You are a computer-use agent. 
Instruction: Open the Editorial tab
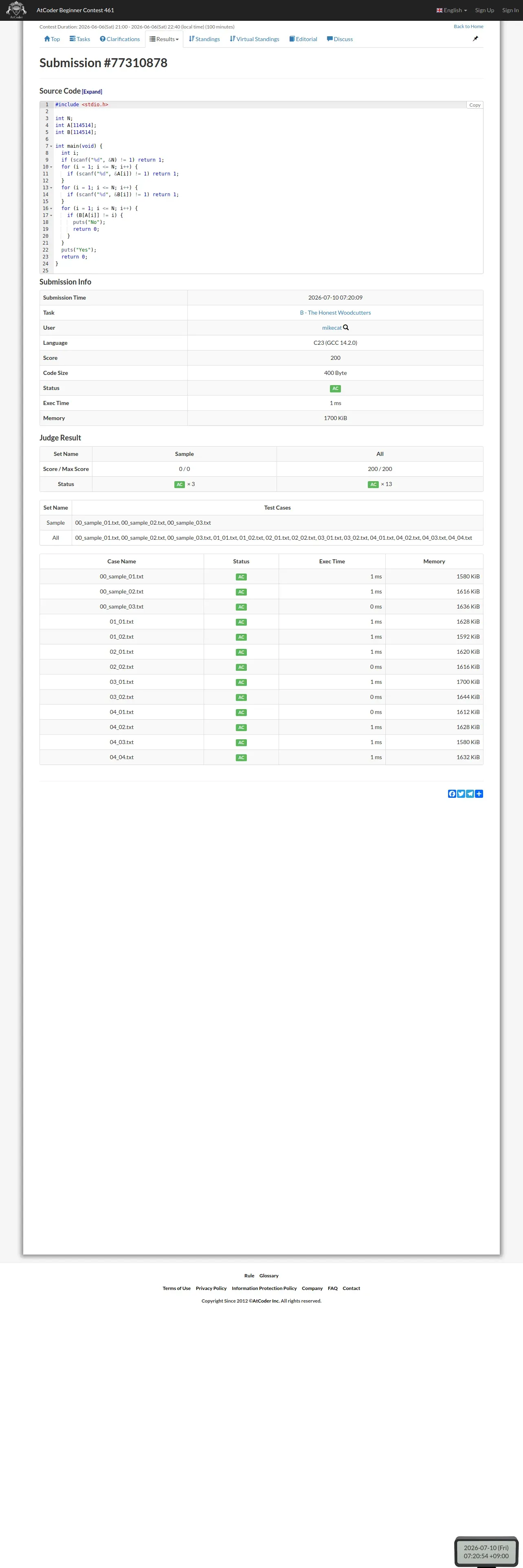pyautogui.click(x=303, y=39)
